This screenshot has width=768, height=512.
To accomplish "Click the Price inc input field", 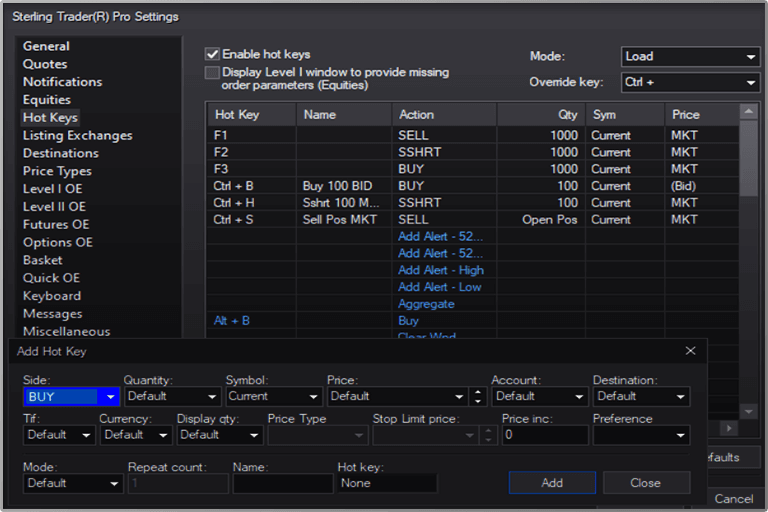I will point(545,435).
